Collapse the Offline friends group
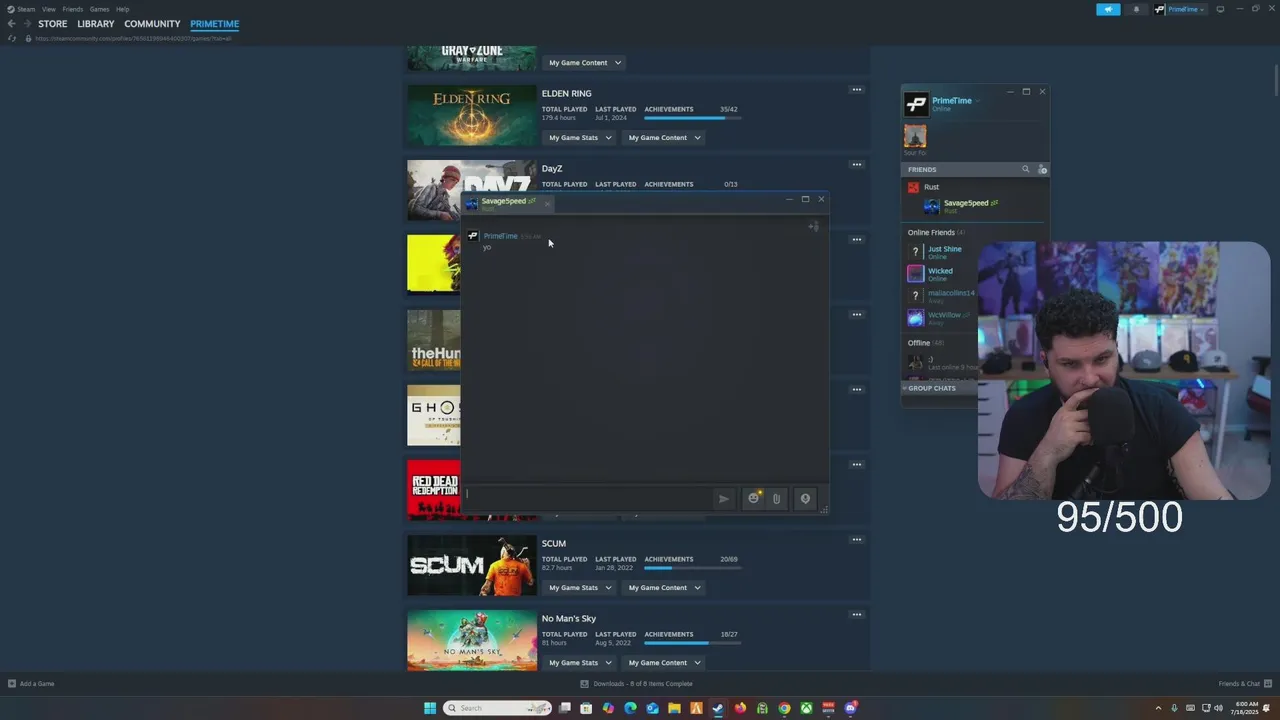Image resolution: width=1280 pixels, height=720 pixels. click(x=925, y=343)
